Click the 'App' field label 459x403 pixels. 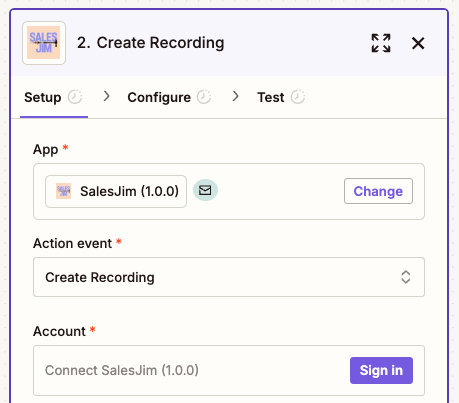[x=46, y=149]
